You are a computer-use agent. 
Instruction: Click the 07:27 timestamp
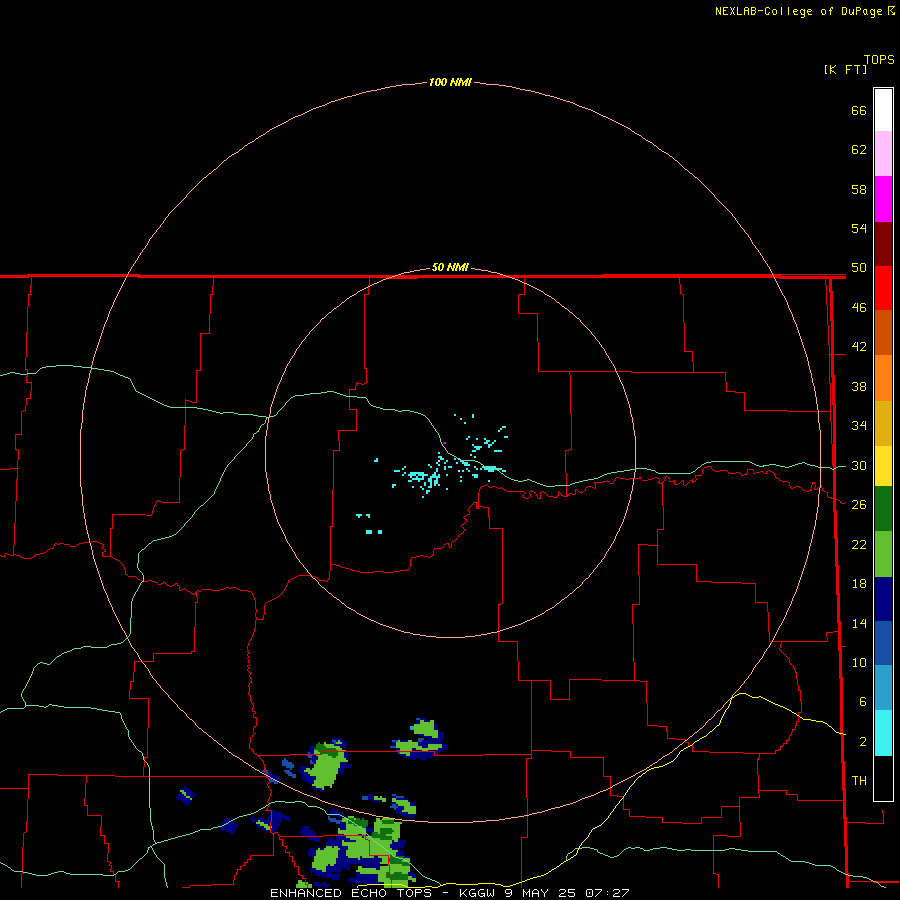(607, 893)
